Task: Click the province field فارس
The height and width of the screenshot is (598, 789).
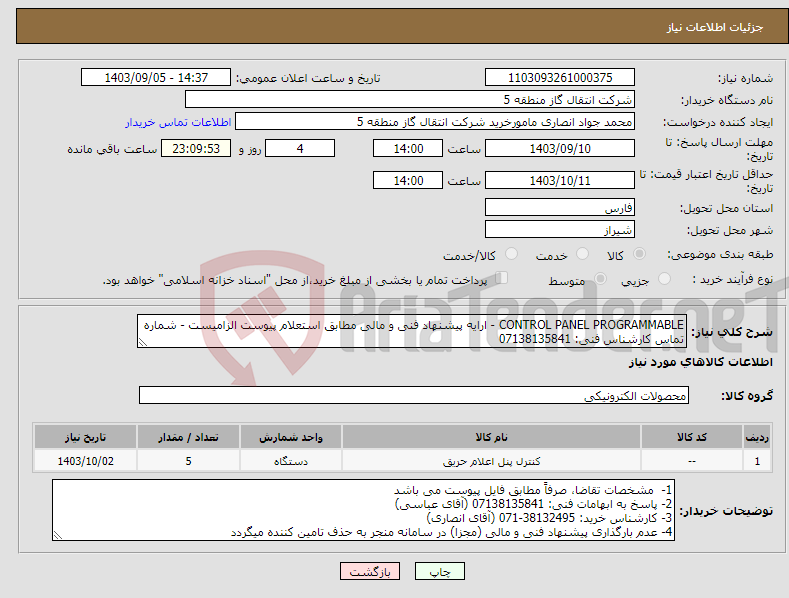Action: 560,207
